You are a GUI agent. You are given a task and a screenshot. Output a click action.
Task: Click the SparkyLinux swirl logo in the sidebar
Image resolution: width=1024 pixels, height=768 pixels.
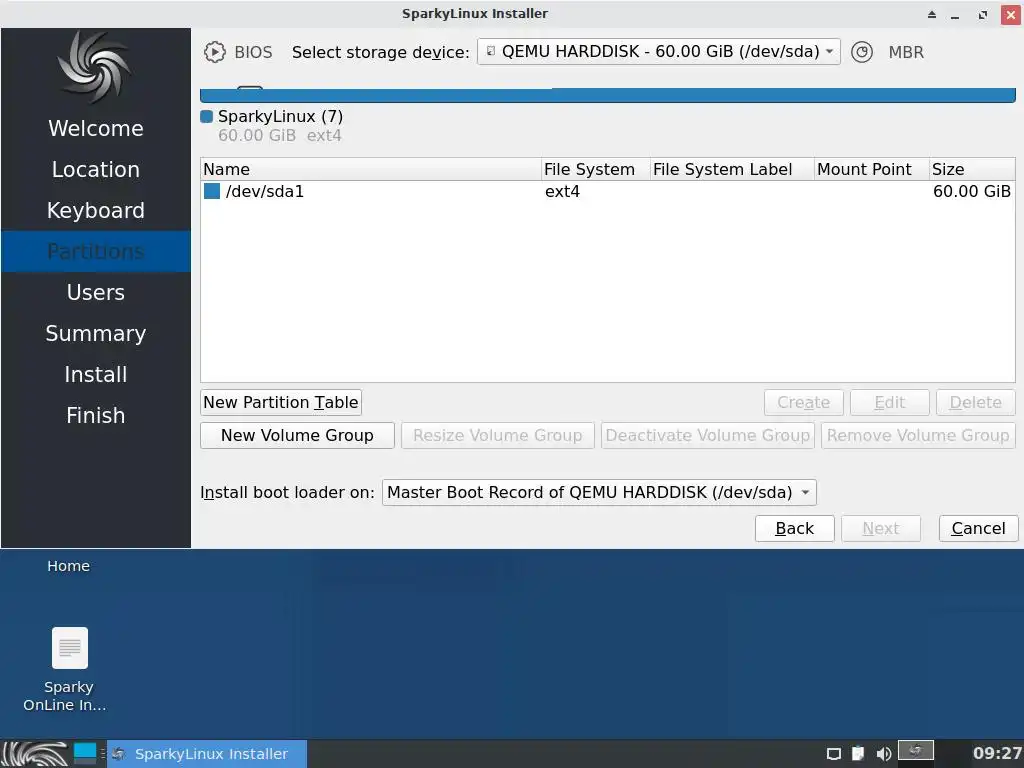[x=95, y=67]
